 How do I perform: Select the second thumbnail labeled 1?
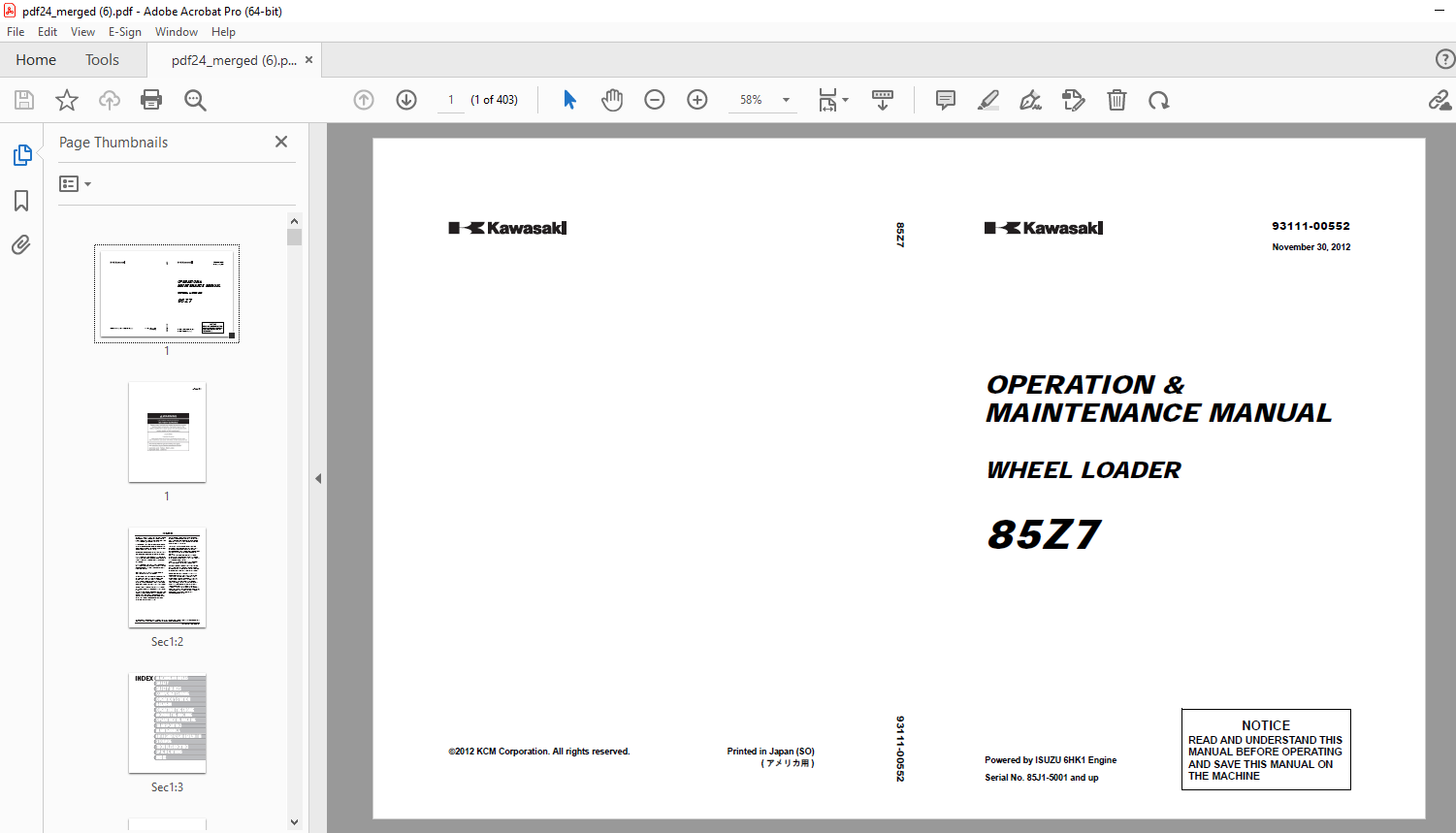(167, 432)
